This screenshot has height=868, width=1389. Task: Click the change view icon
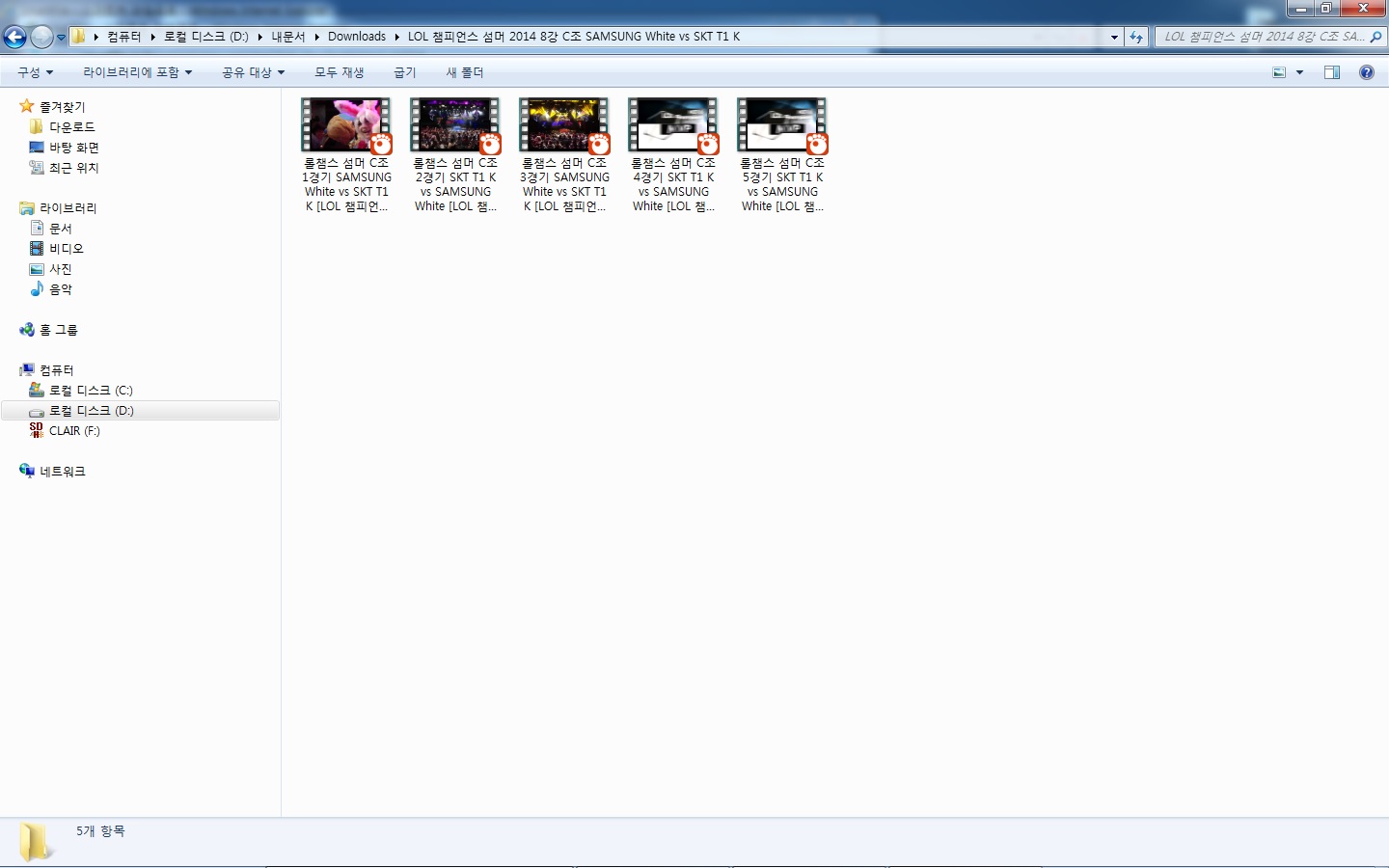tap(1279, 72)
